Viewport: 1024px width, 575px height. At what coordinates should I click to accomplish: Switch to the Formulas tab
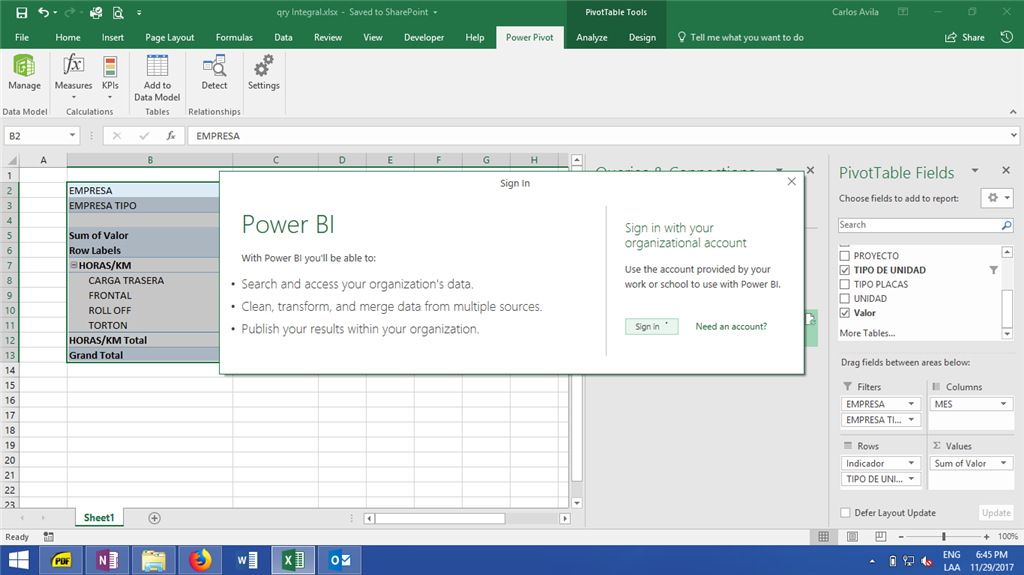point(234,37)
